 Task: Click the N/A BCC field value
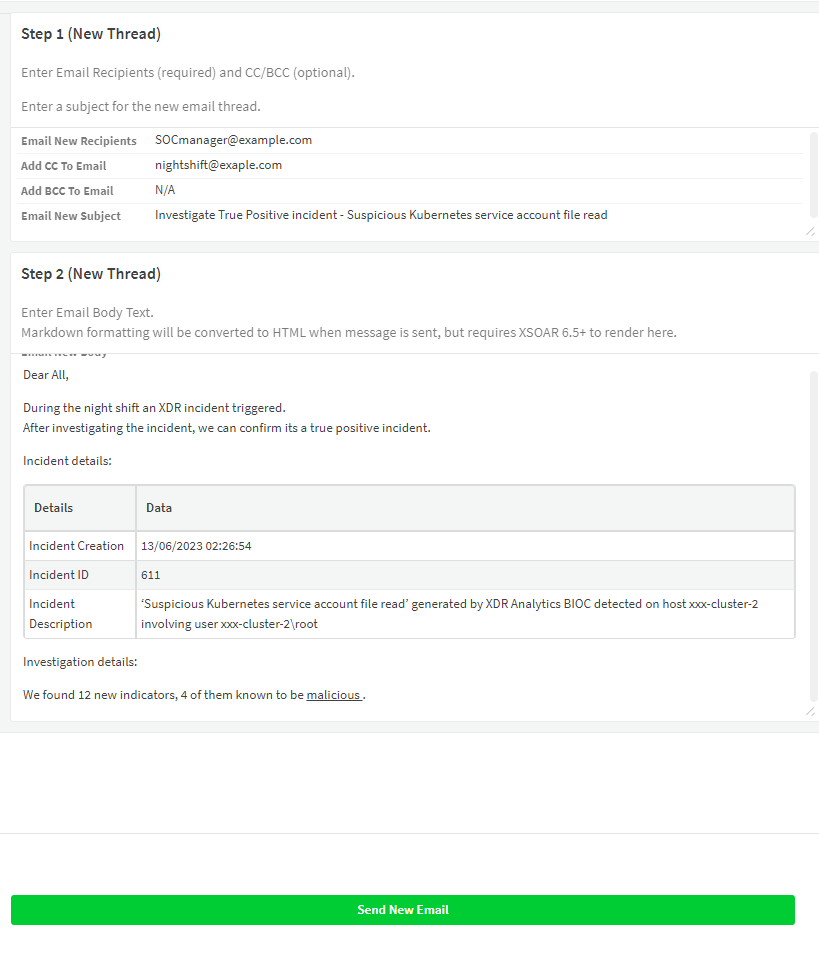(165, 190)
